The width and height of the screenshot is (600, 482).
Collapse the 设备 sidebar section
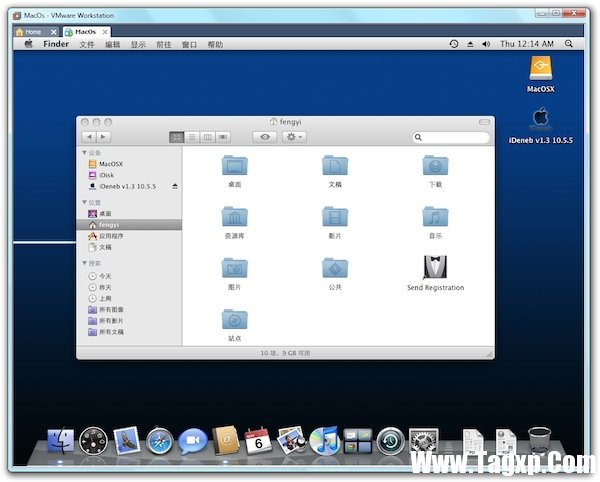tap(83, 153)
